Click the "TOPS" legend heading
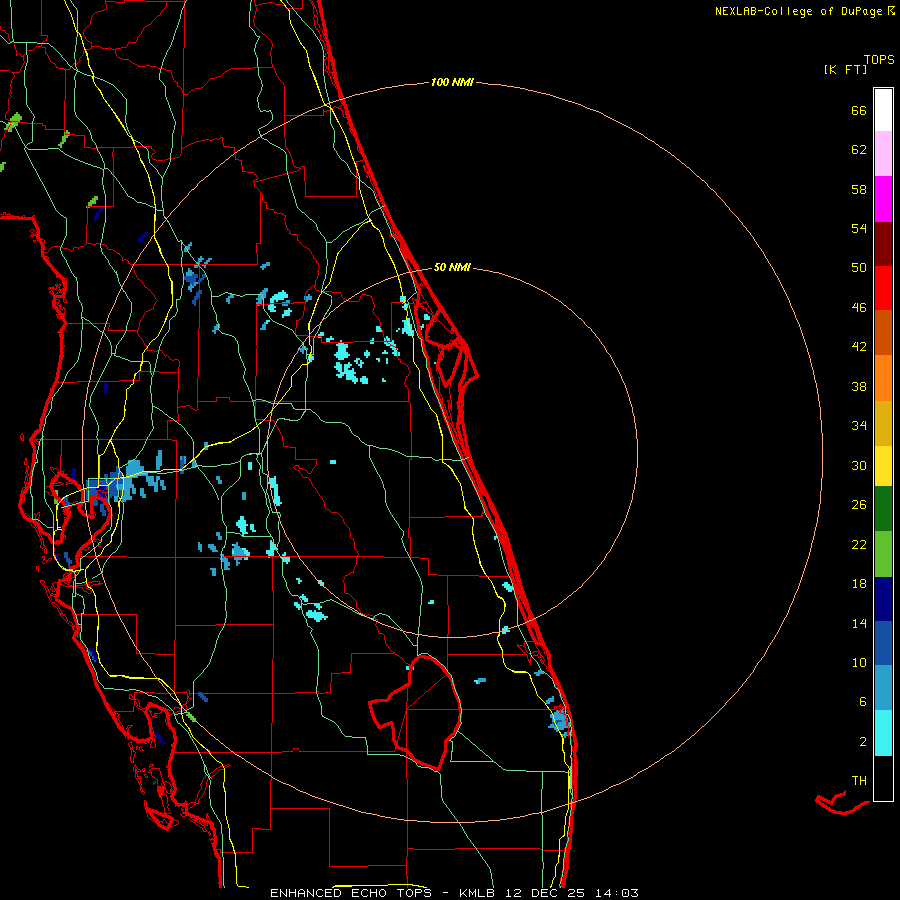The width and height of the screenshot is (900, 900). click(x=879, y=60)
